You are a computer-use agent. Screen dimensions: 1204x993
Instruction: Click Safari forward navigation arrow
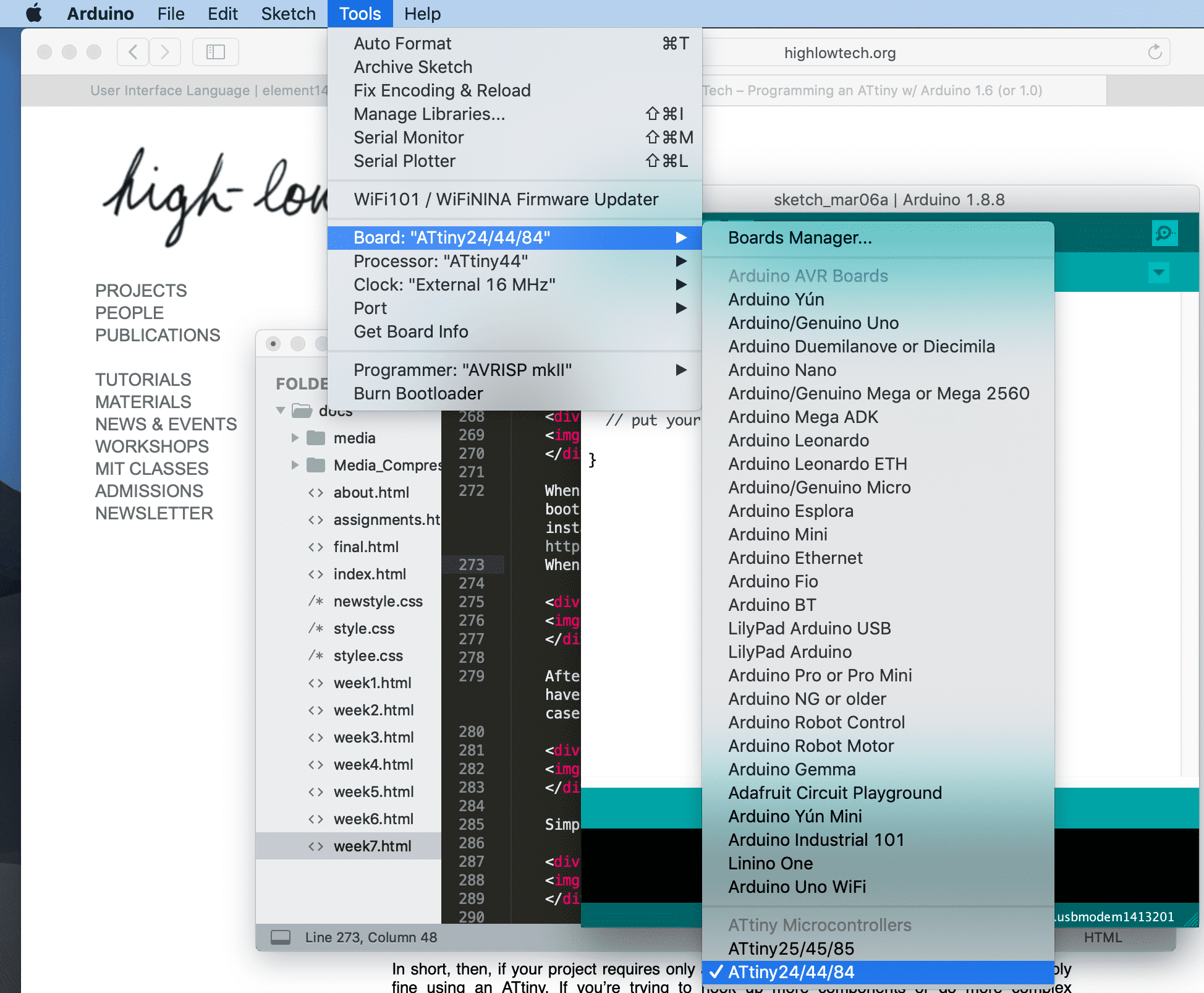(164, 52)
